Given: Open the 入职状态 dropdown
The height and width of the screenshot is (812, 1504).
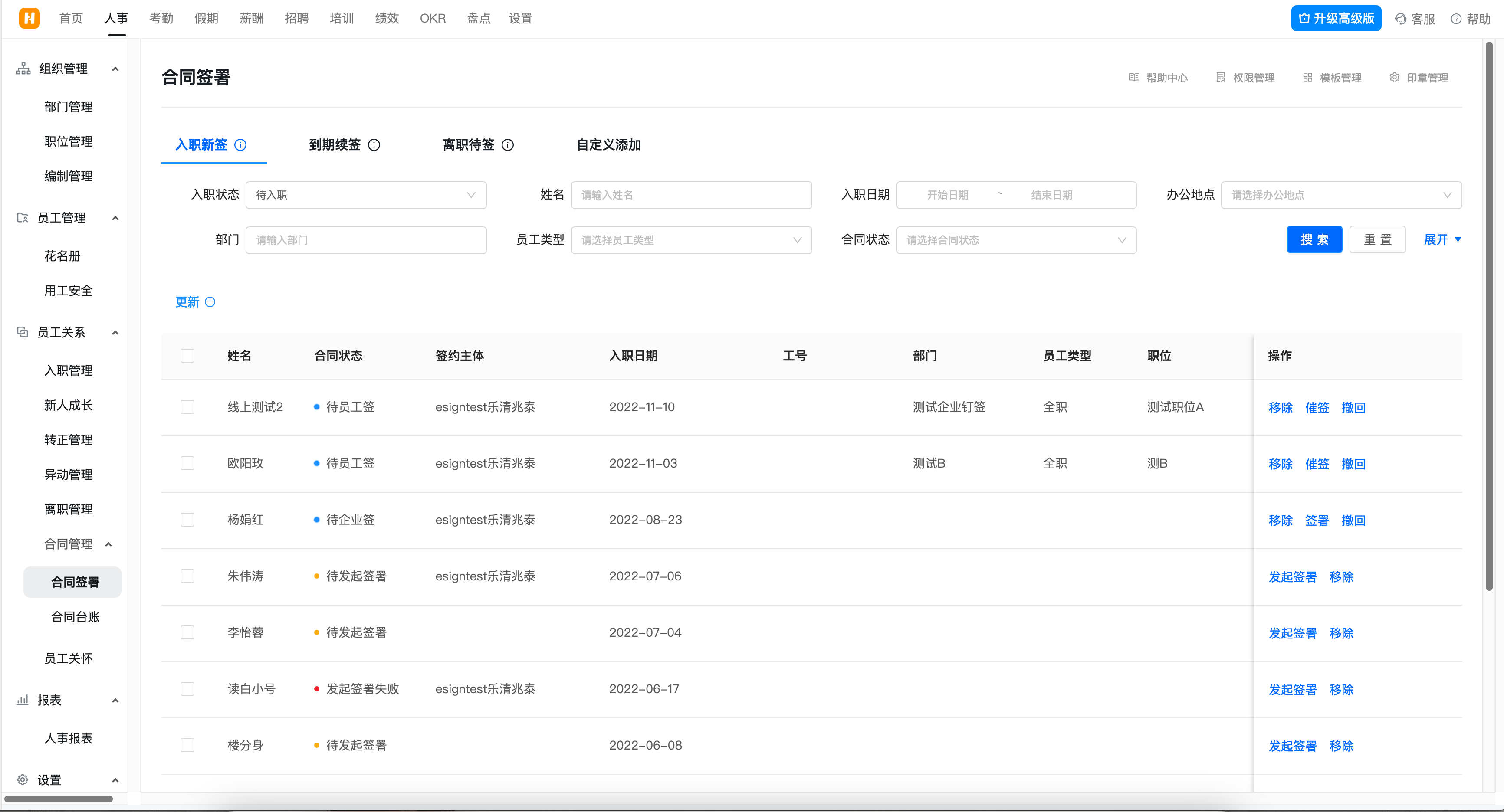Looking at the screenshot, I should click(366, 195).
